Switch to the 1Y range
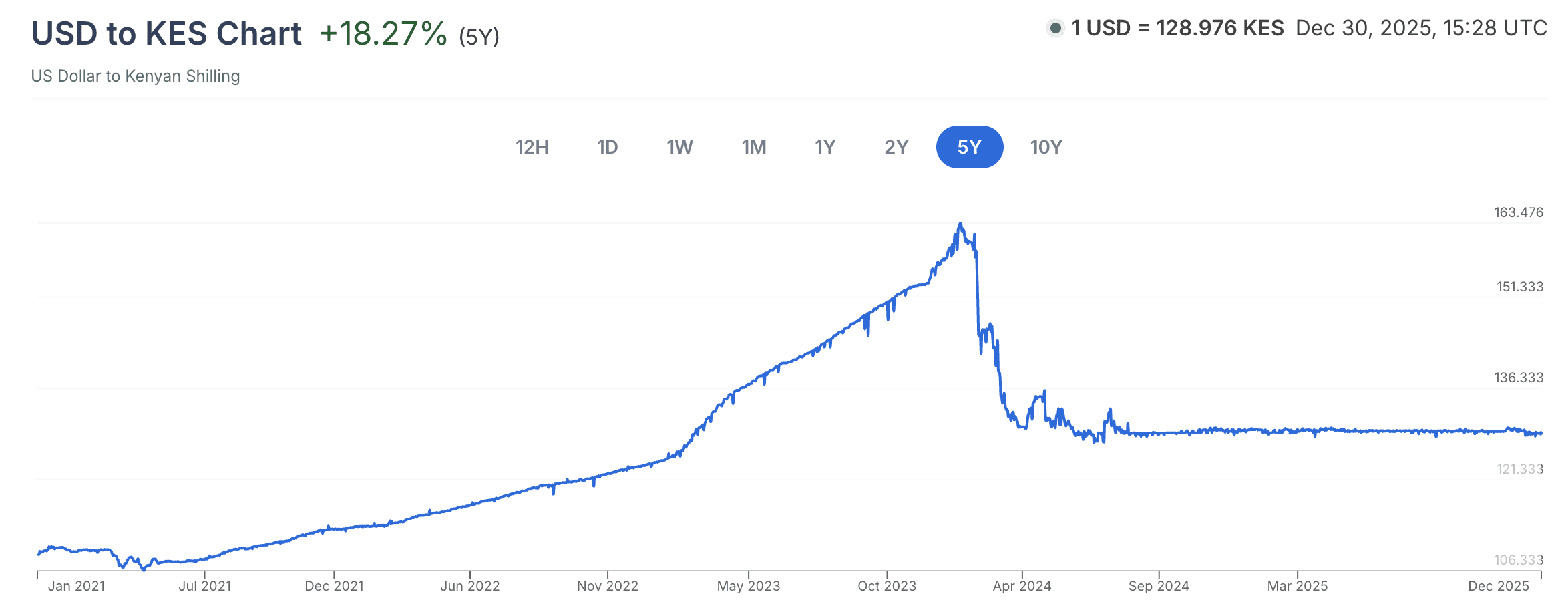The width and height of the screenshot is (1568, 600). [825, 147]
